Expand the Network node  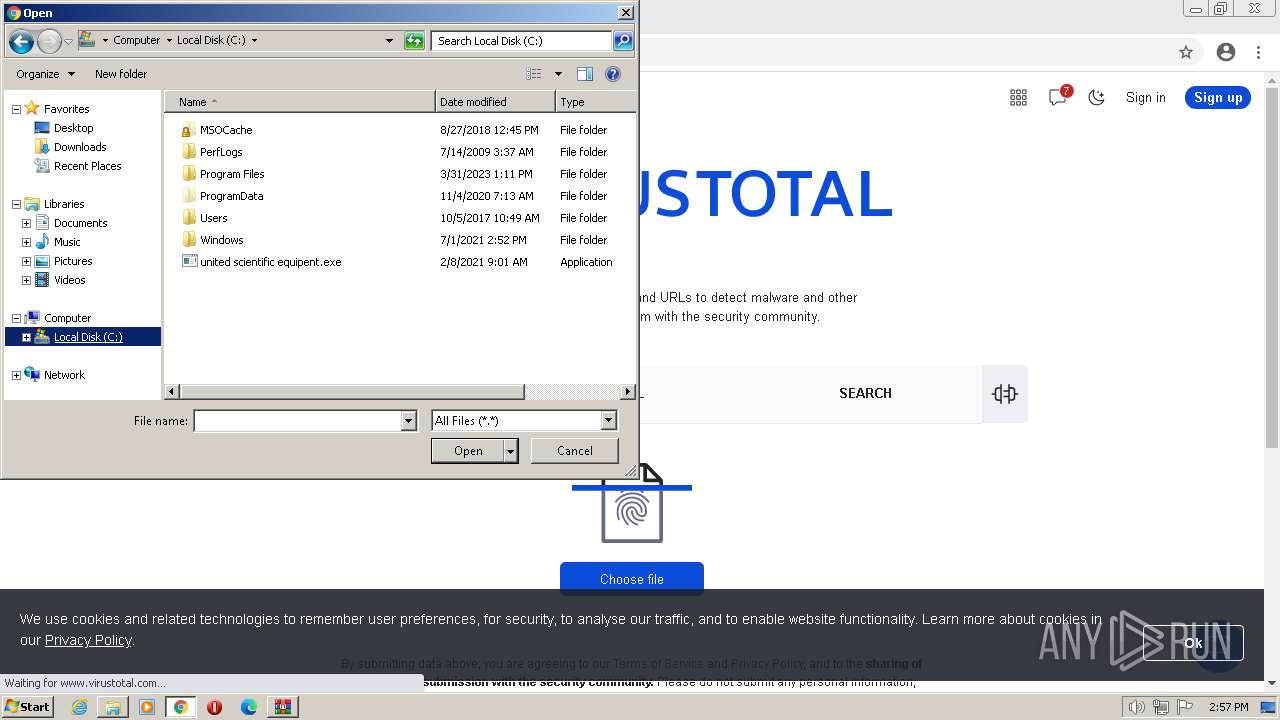pos(16,375)
